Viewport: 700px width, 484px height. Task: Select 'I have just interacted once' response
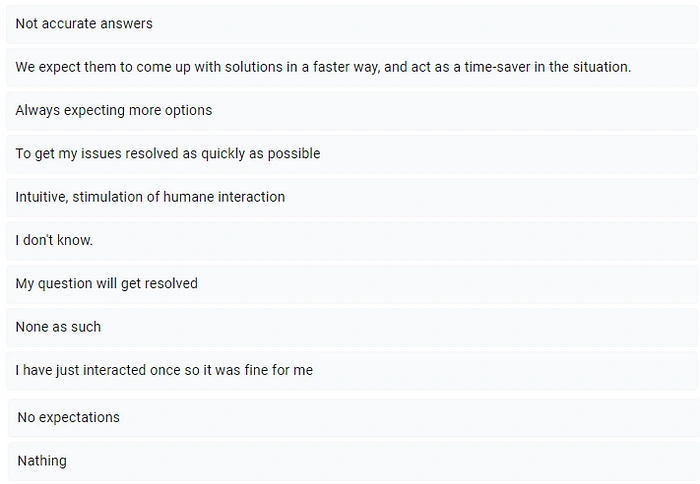point(352,371)
